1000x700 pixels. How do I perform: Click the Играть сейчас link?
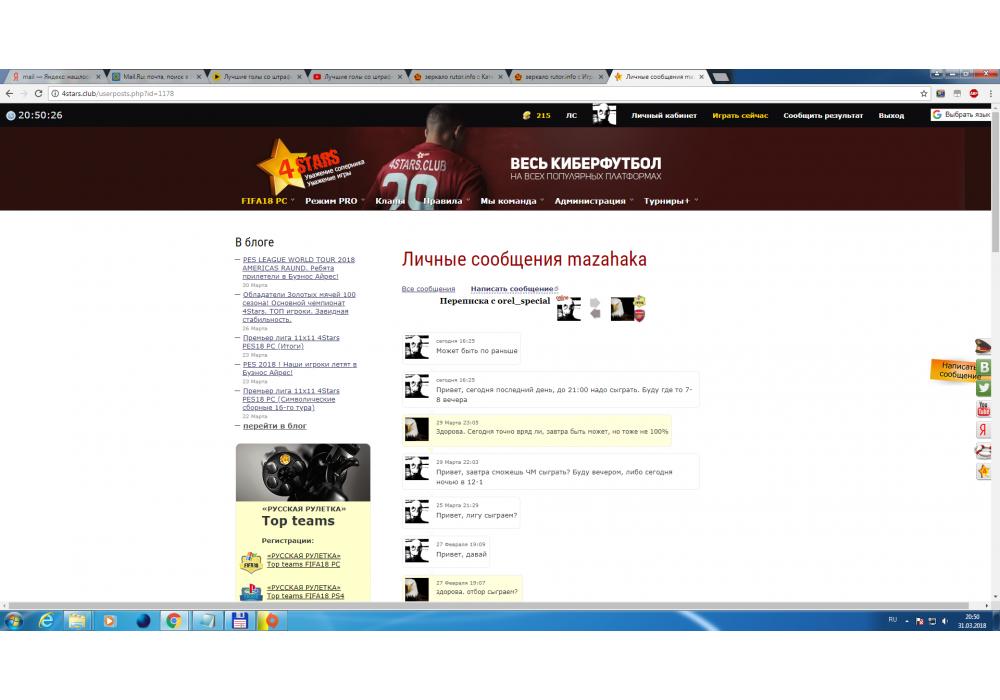pyautogui.click(x=740, y=115)
